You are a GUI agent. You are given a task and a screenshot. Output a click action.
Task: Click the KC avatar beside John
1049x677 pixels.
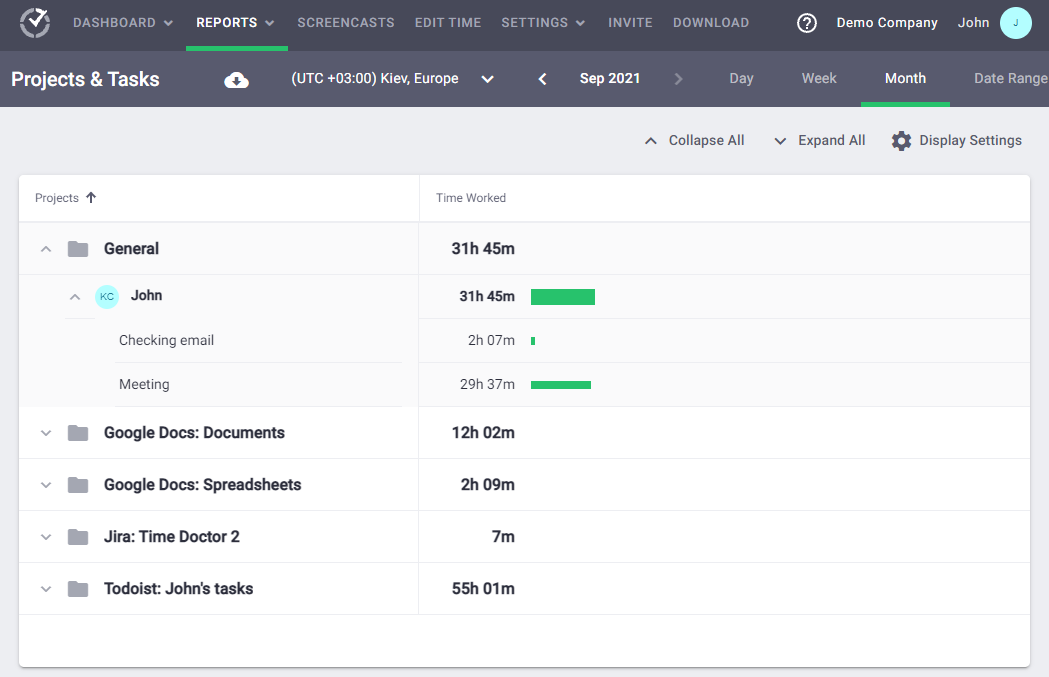pos(107,296)
